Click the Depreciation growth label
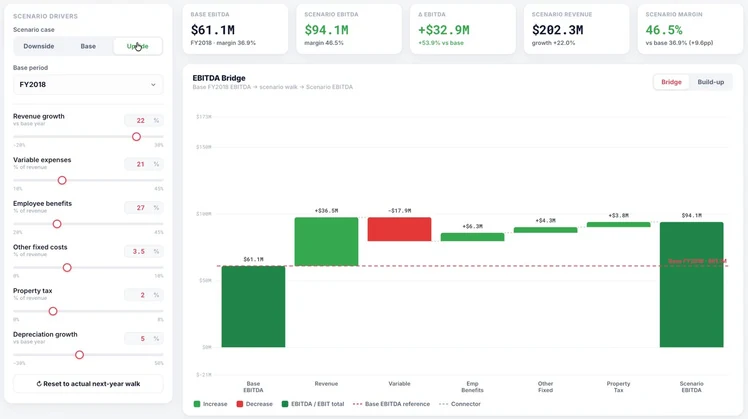This screenshot has height=419, width=748. coord(45,335)
